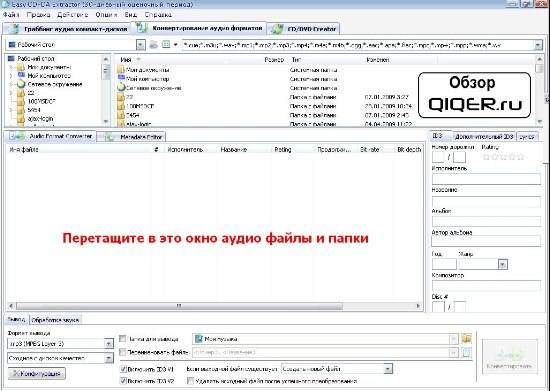Click the folder tree vertical scrollbar
550x391 pixels.
tap(106, 89)
